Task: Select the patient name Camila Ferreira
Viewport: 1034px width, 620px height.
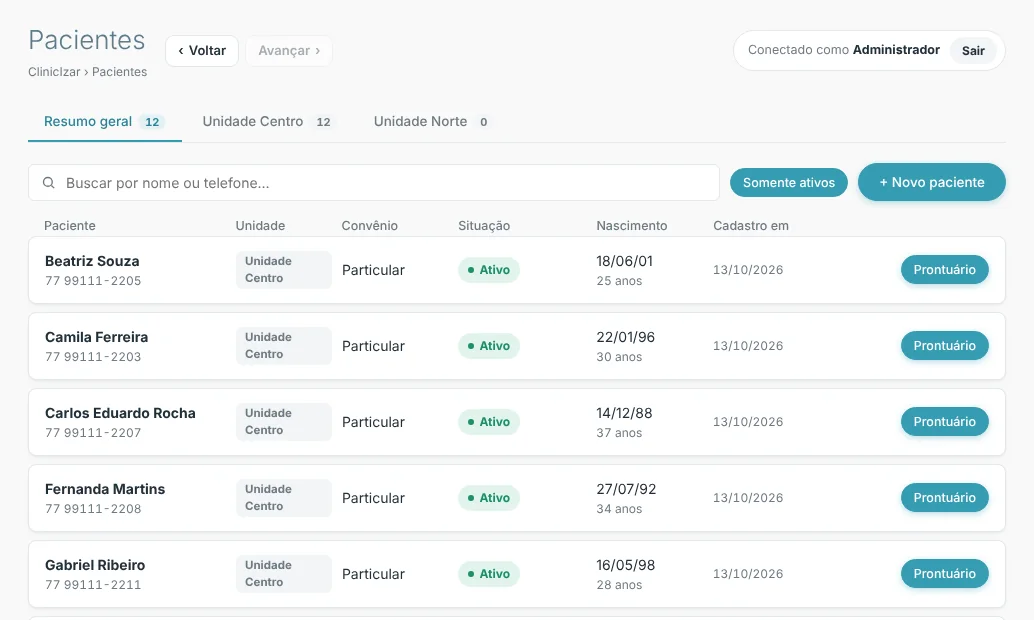Action: pos(96,337)
